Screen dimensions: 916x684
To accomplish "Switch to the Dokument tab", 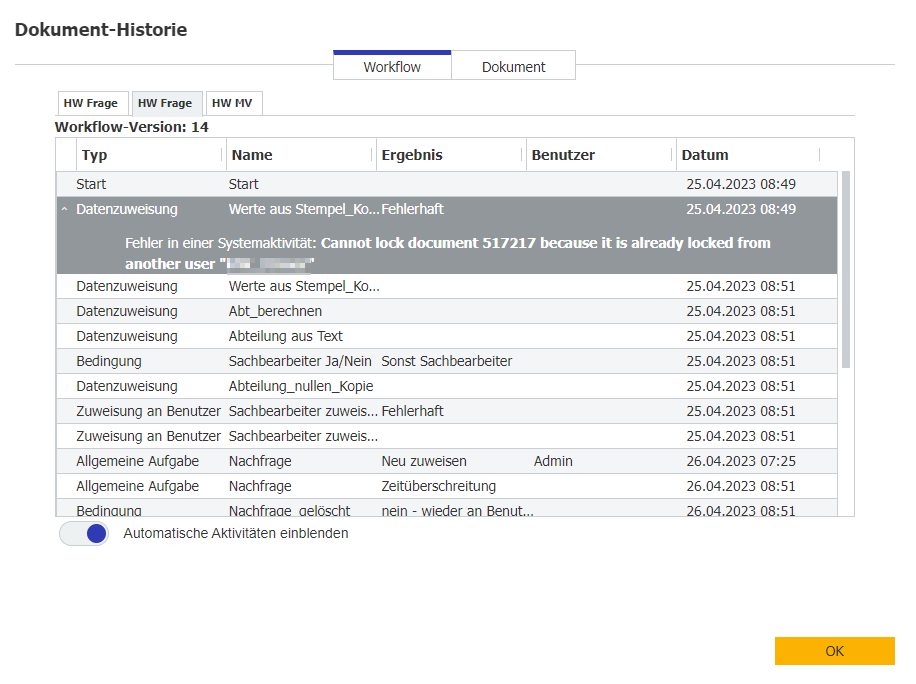I will (x=513, y=67).
